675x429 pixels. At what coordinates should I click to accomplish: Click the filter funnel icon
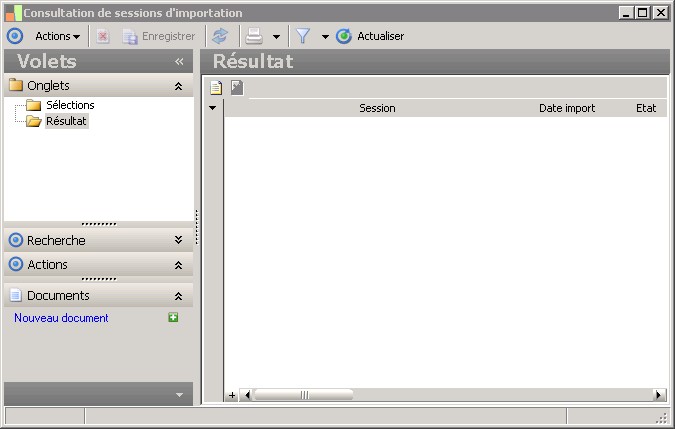tap(303, 36)
